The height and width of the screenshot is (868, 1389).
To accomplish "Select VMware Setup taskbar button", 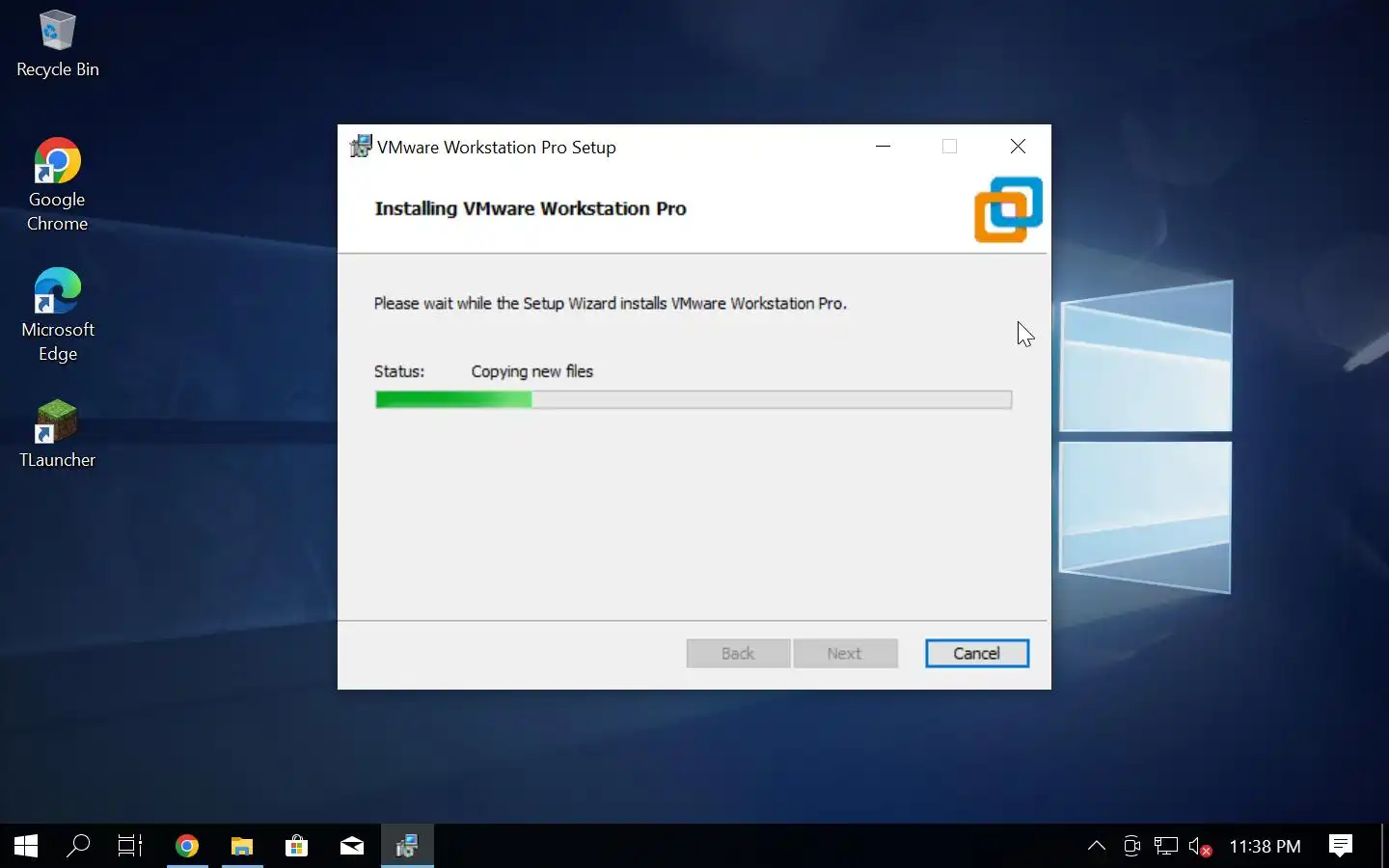I will tap(407, 846).
